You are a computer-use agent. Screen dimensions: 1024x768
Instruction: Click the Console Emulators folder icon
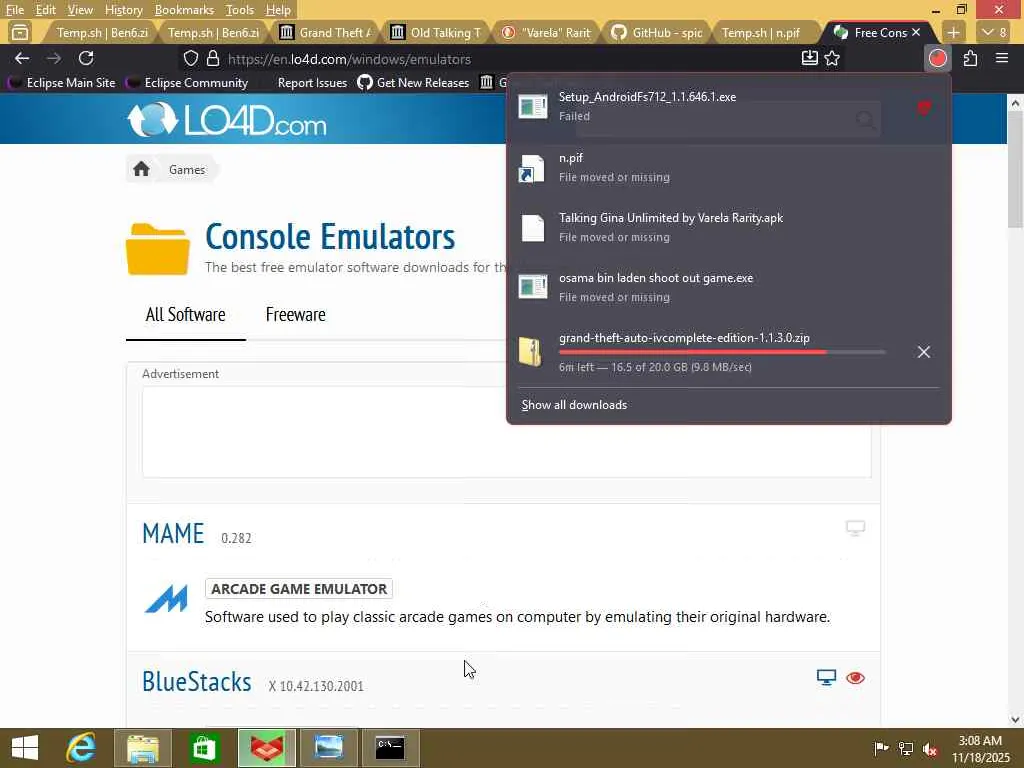(x=157, y=249)
